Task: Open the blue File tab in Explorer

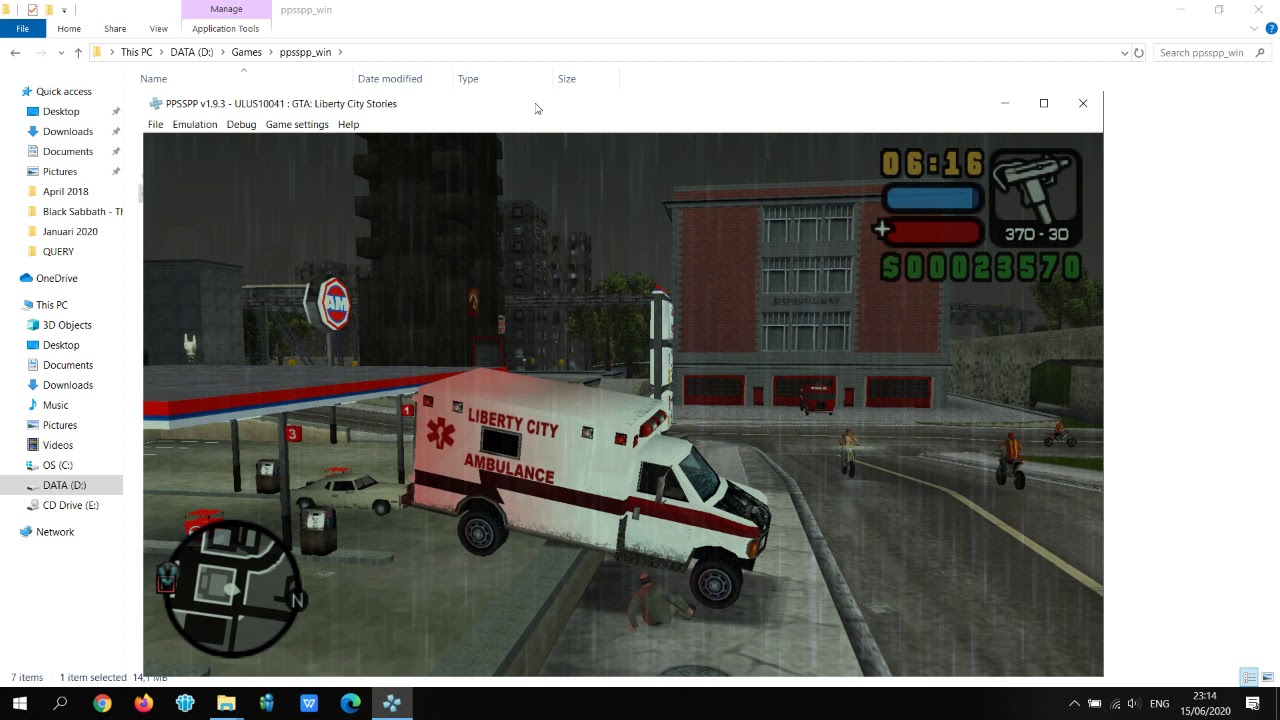Action: [22, 29]
